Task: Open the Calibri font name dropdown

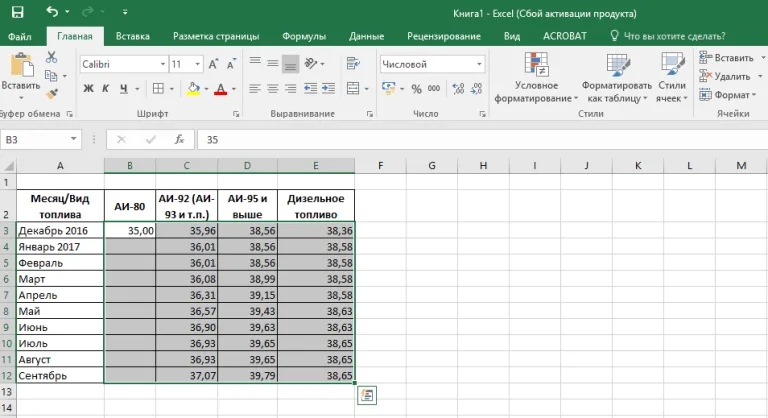Action: (x=163, y=64)
